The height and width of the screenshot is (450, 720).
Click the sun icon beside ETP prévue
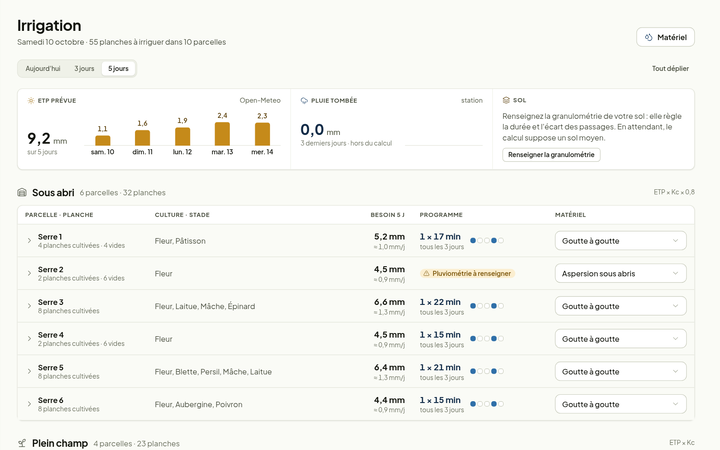(x=31, y=101)
